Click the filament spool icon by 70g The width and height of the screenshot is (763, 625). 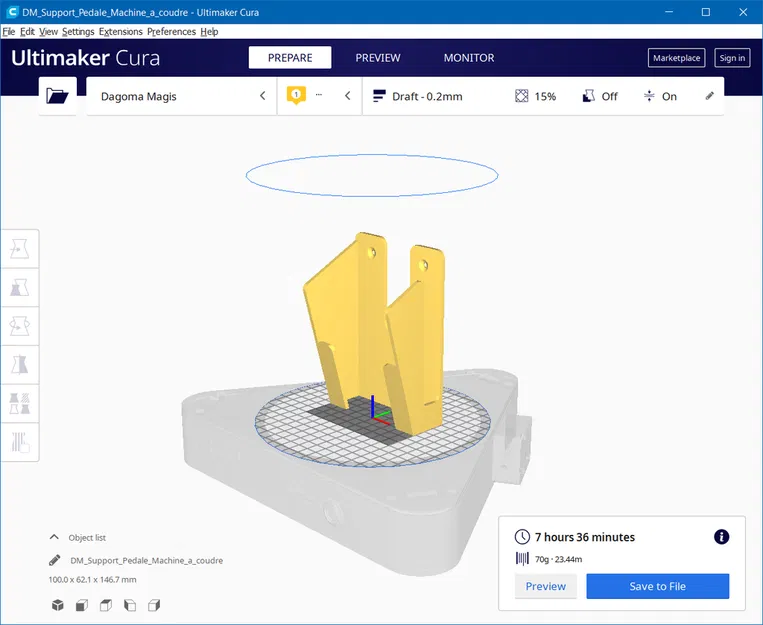(522, 558)
